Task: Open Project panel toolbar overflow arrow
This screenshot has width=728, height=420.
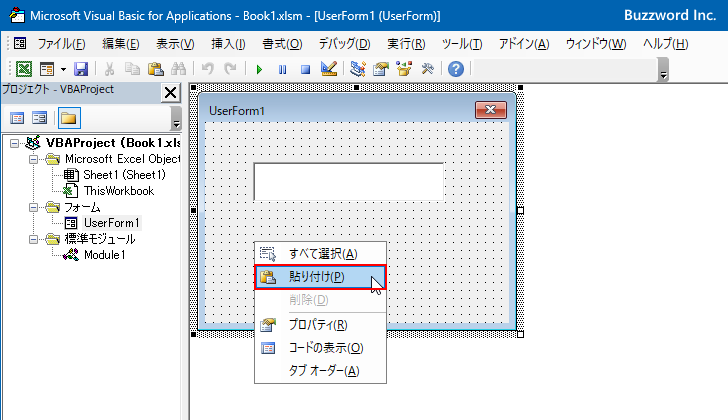Action: click(x=176, y=118)
